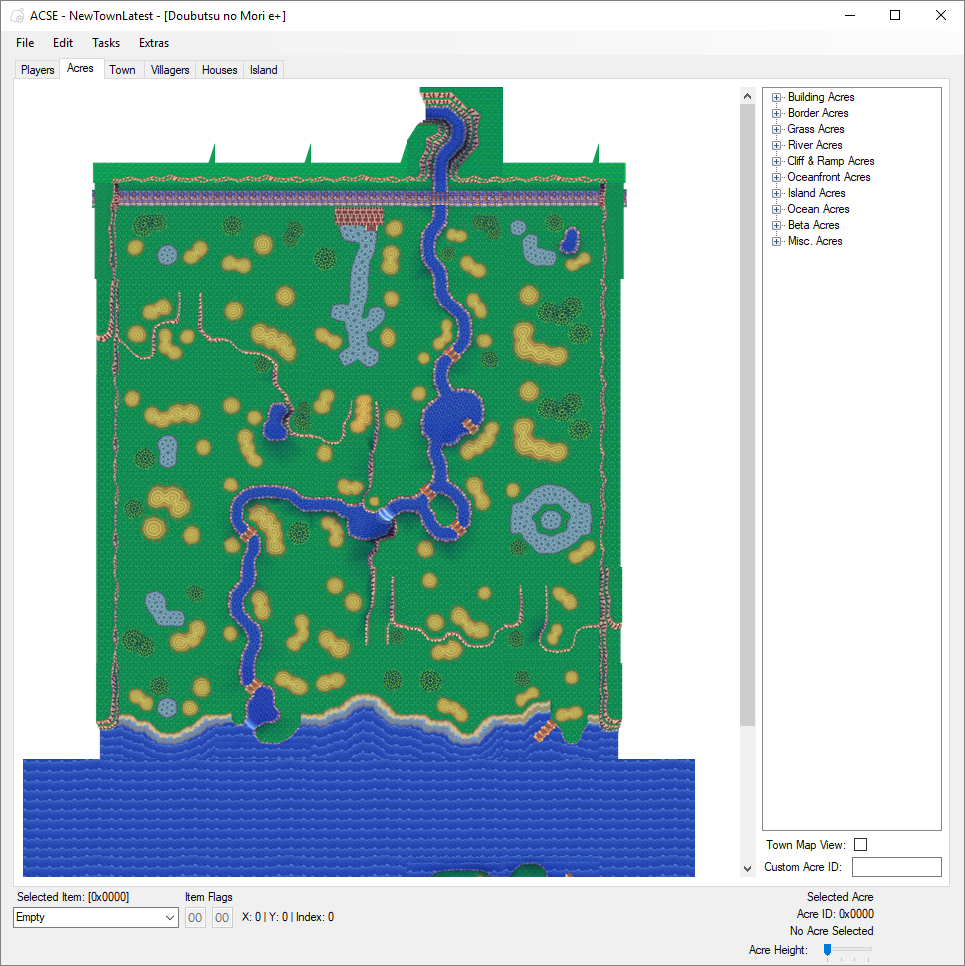Viewport: 965px width, 966px height.
Task: Click the acre map scroll up arrow
Action: point(747,96)
